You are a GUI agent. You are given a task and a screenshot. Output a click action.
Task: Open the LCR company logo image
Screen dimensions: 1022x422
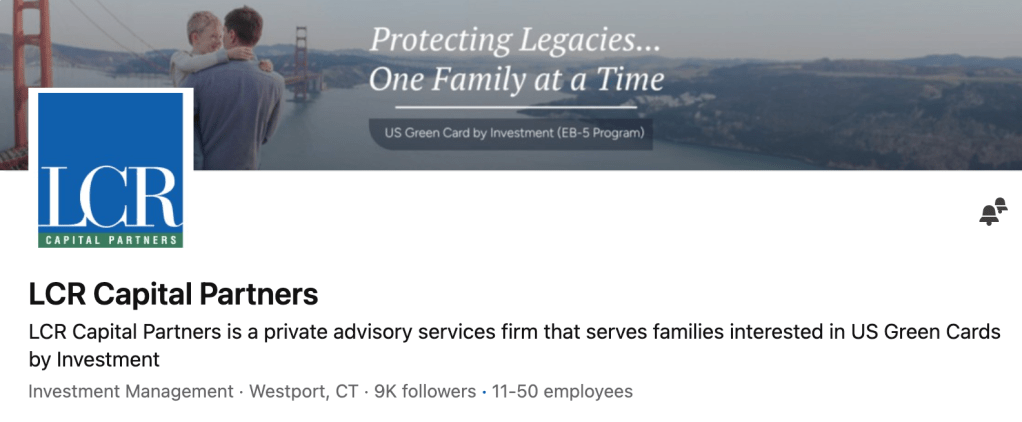pyautogui.click(x=111, y=168)
